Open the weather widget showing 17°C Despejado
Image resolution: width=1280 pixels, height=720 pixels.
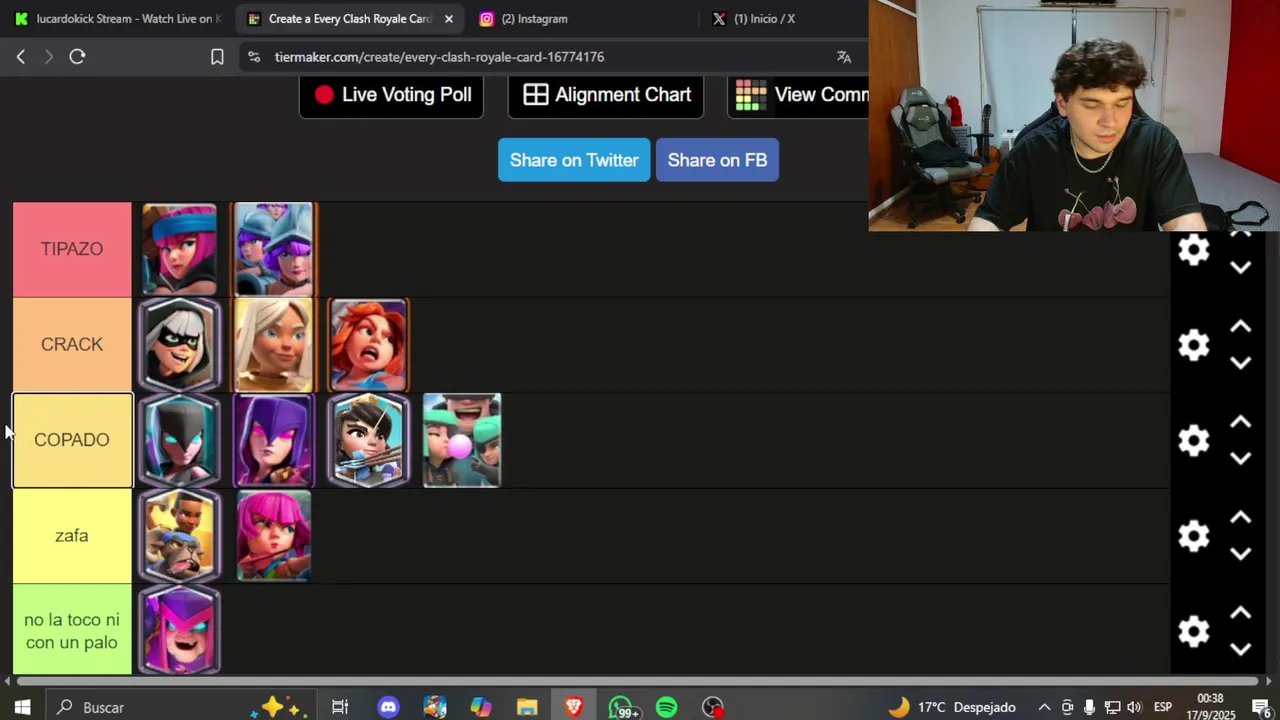[x=952, y=707]
